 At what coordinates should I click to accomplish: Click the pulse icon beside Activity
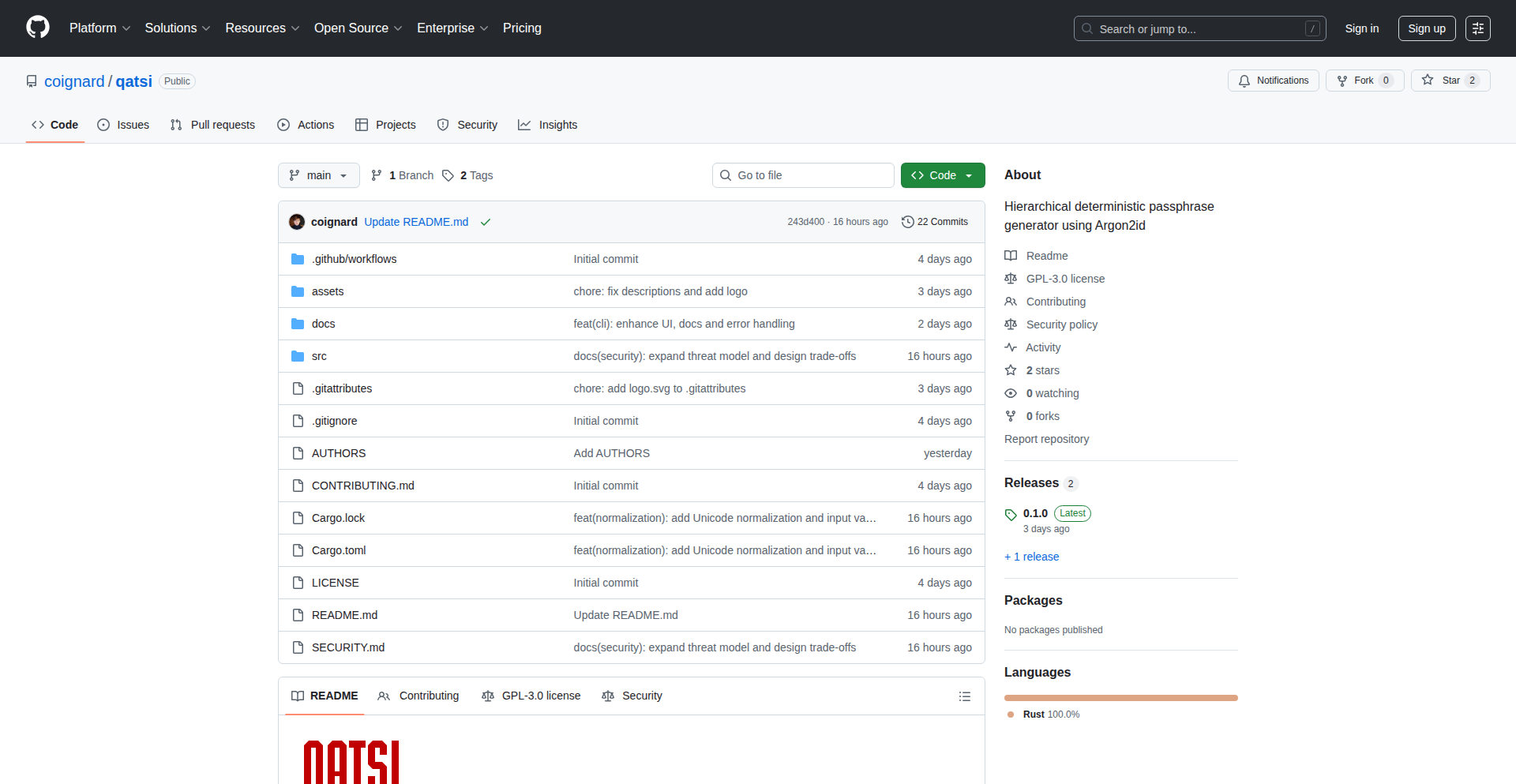(1011, 347)
